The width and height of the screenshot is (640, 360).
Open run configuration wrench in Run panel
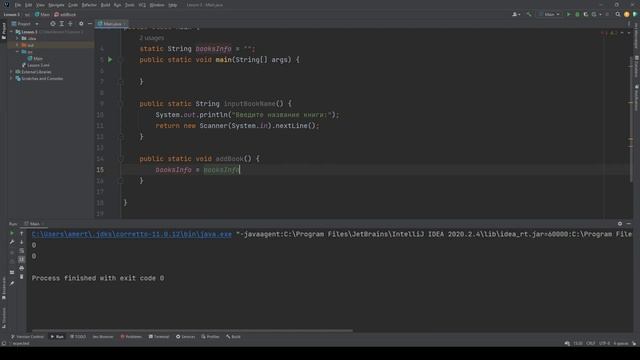coord(12,242)
